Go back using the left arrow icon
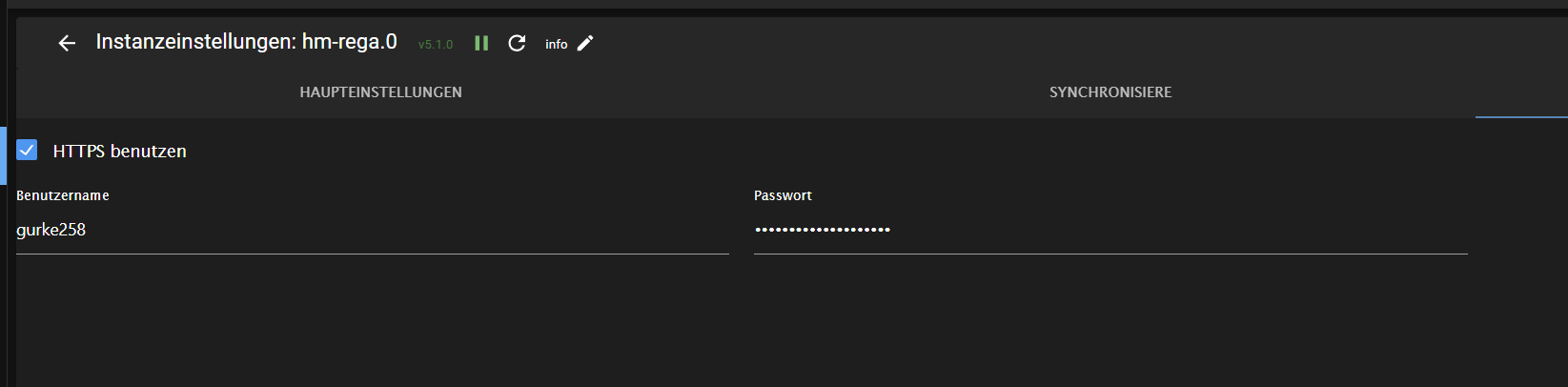 point(67,43)
